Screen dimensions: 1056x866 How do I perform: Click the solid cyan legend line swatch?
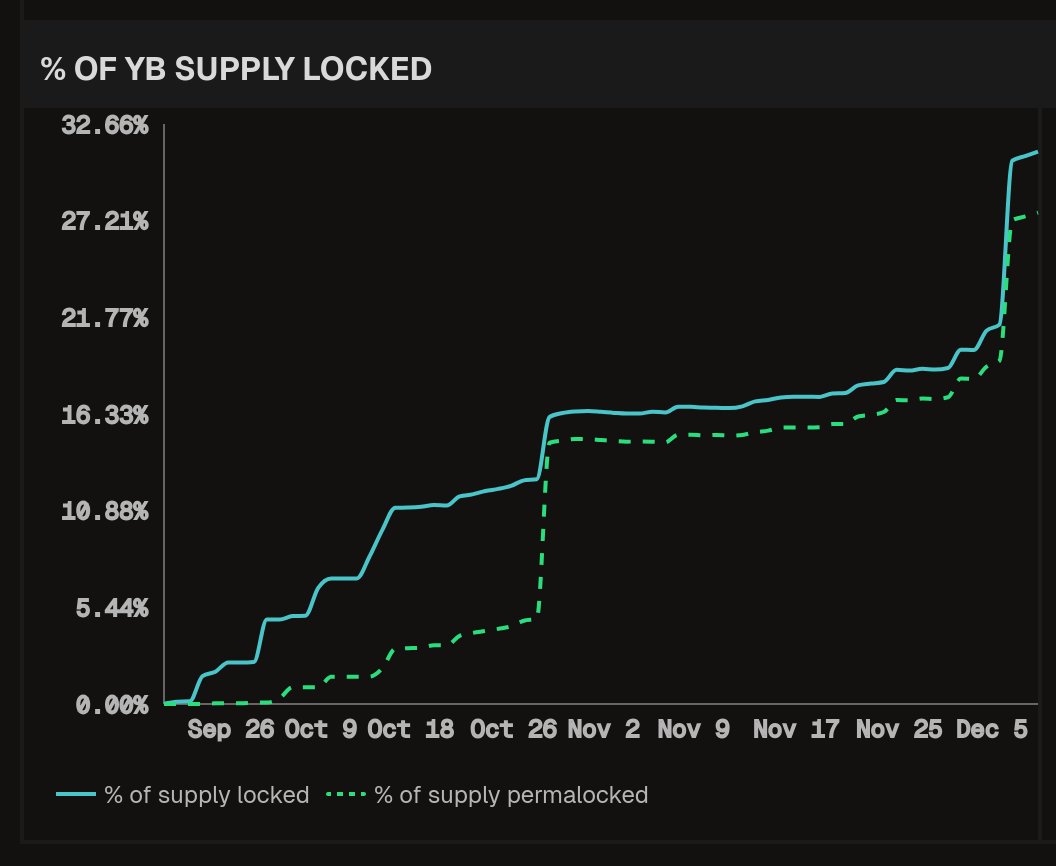76,795
